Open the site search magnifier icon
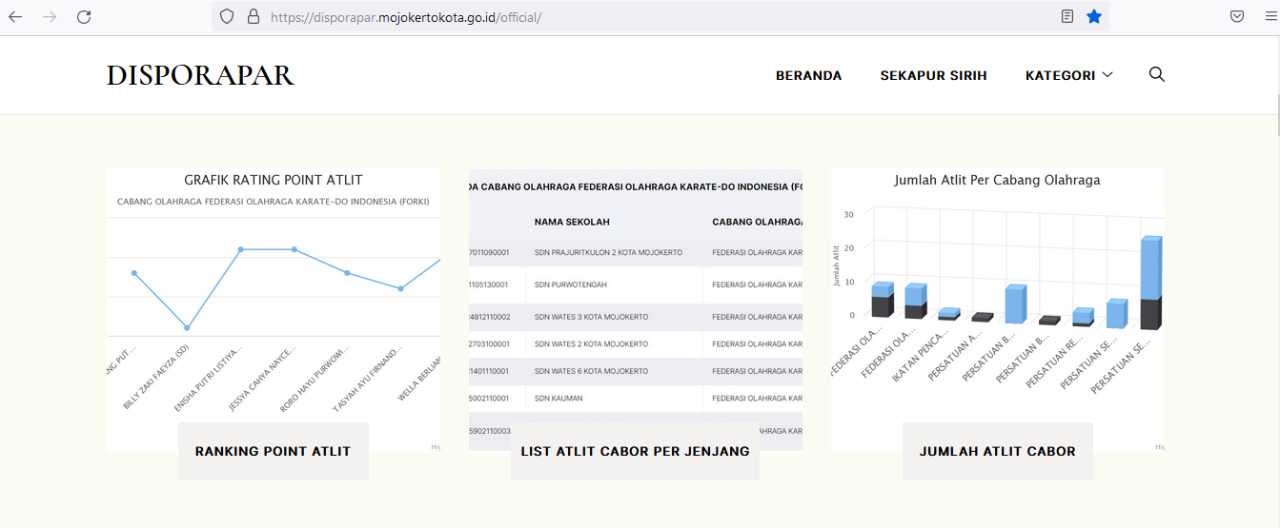Image resolution: width=1280 pixels, height=528 pixels. 1157,74
